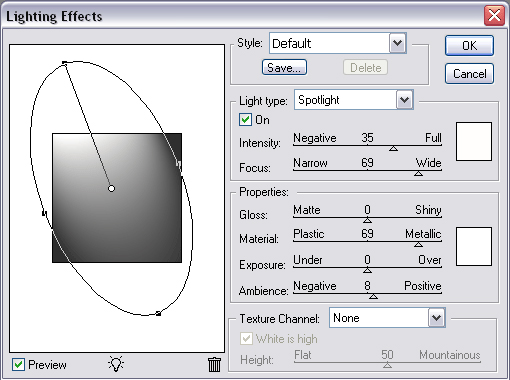Click the Over label on the Exposure slider
Screen dimensions: 510x380
[430, 259]
